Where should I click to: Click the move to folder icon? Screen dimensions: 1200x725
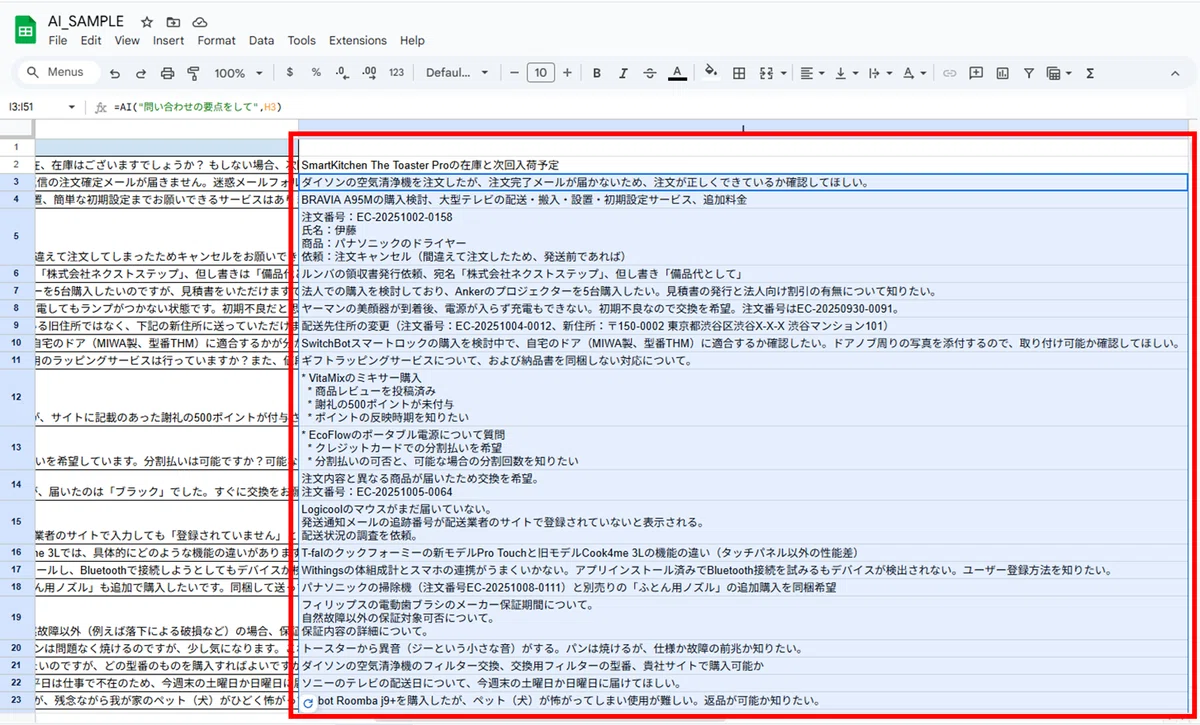coord(174,22)
